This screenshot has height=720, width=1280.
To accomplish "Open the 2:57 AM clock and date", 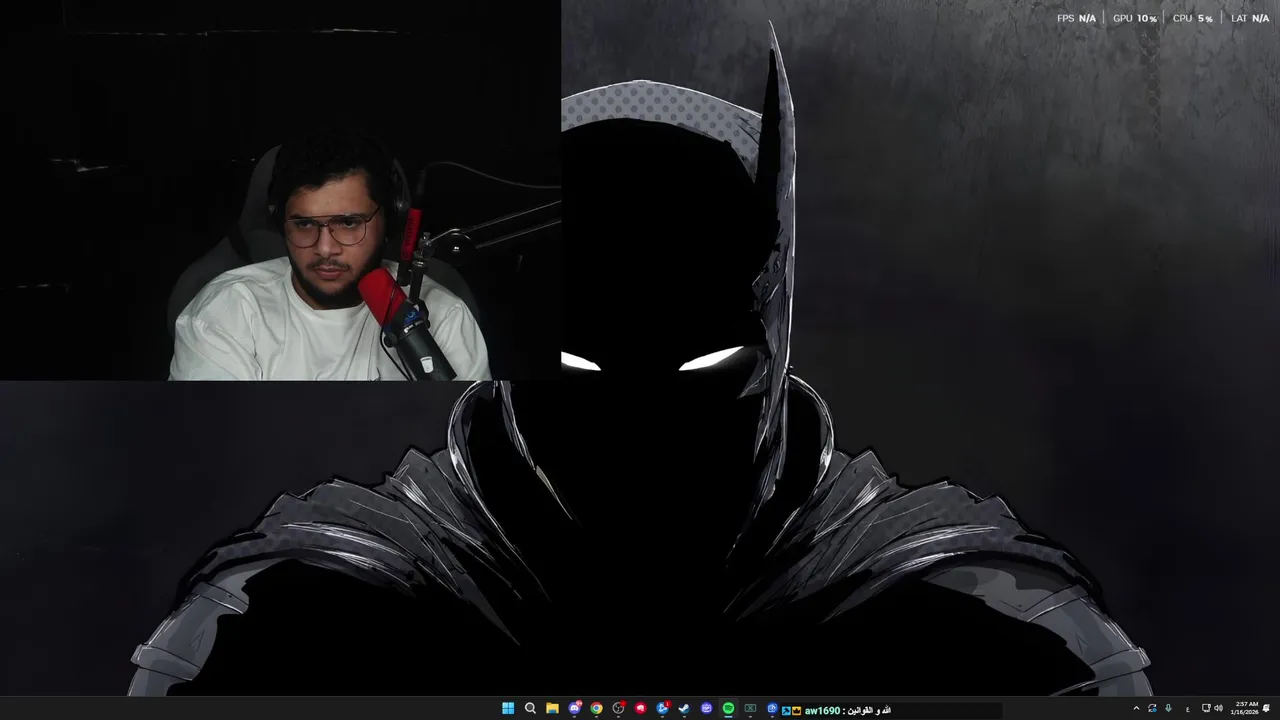I will (x=1245, y=708).
